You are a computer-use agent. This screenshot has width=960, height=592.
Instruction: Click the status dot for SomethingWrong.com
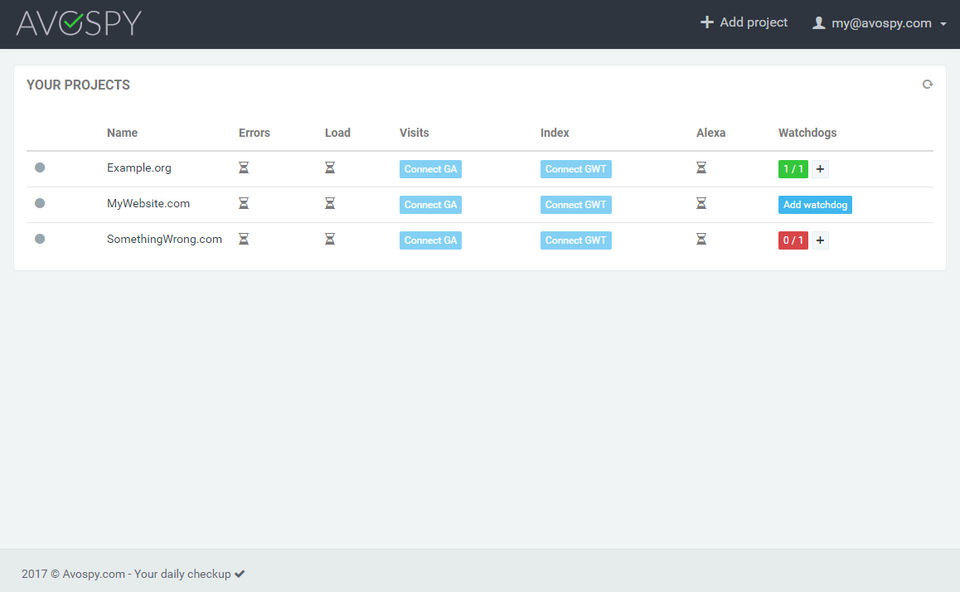[x=40, y=239]
